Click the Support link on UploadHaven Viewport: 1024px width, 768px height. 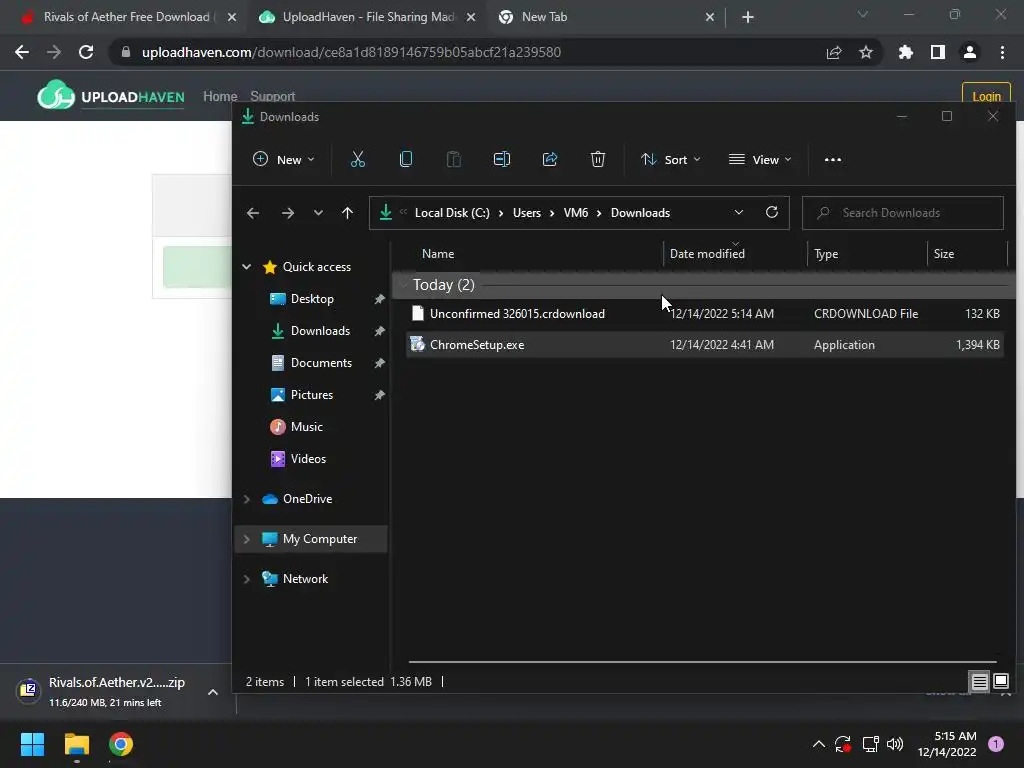pos(272,96)
